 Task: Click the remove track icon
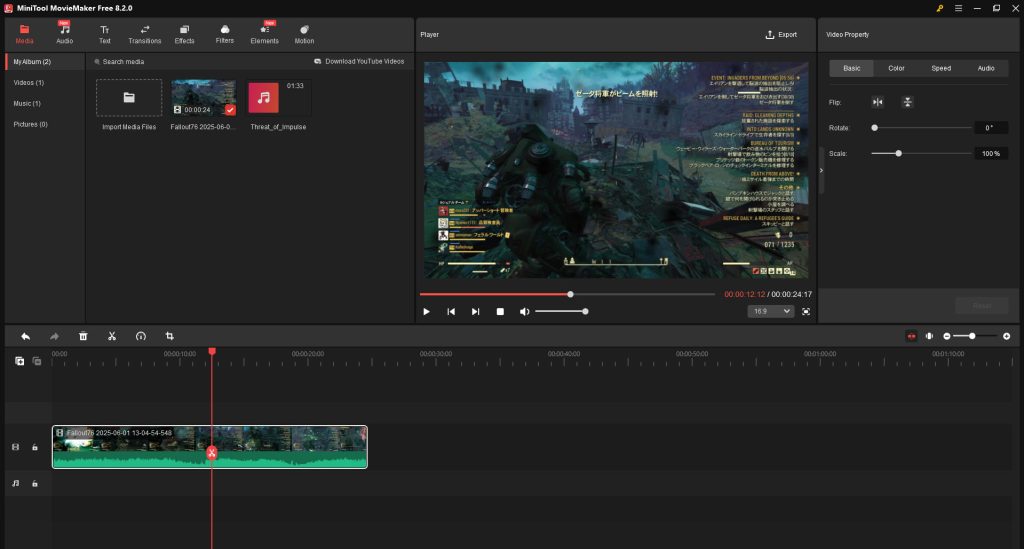[37, 361]
